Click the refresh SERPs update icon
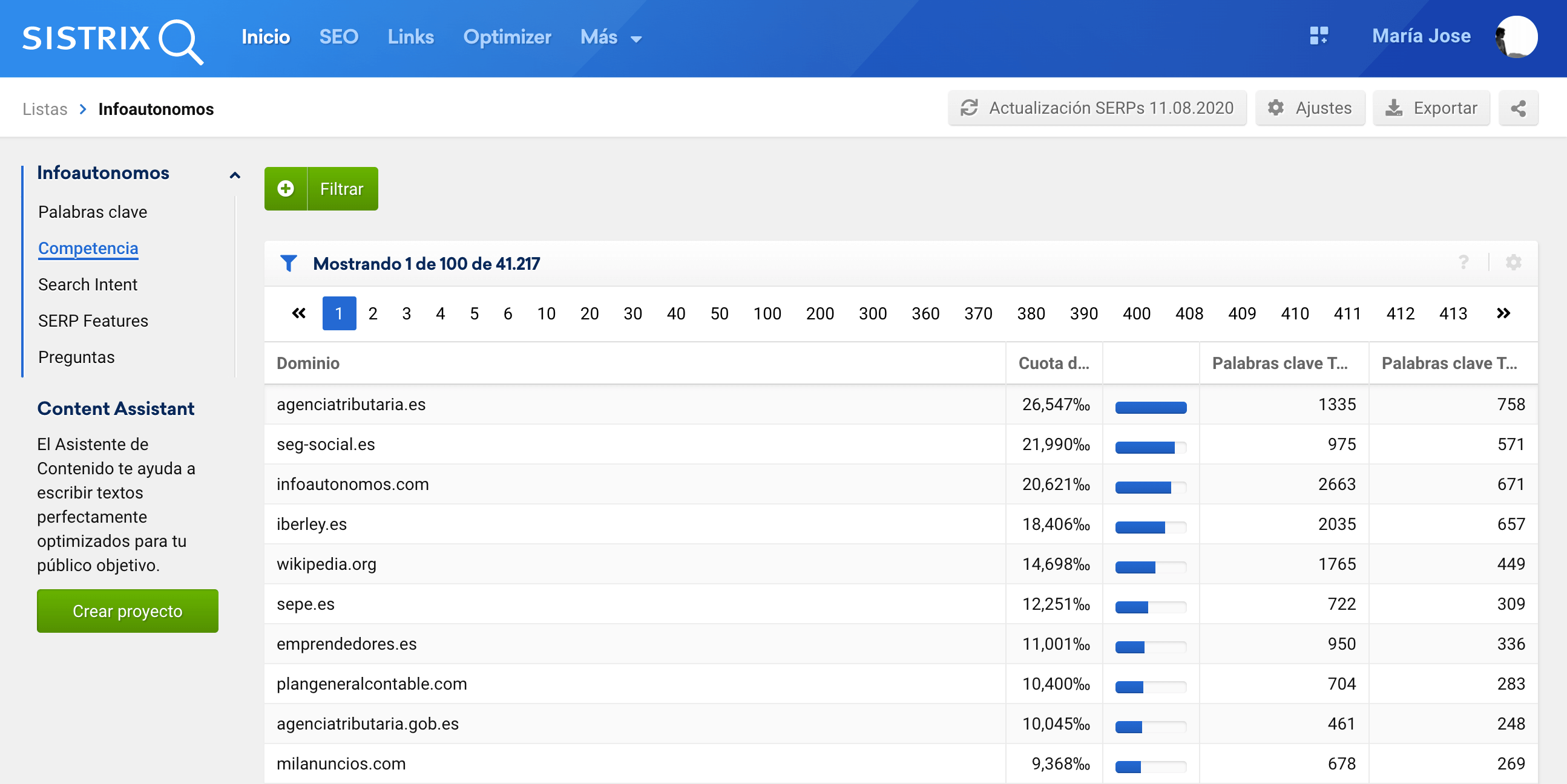The image size is (1567, 784). pos(968,108)
